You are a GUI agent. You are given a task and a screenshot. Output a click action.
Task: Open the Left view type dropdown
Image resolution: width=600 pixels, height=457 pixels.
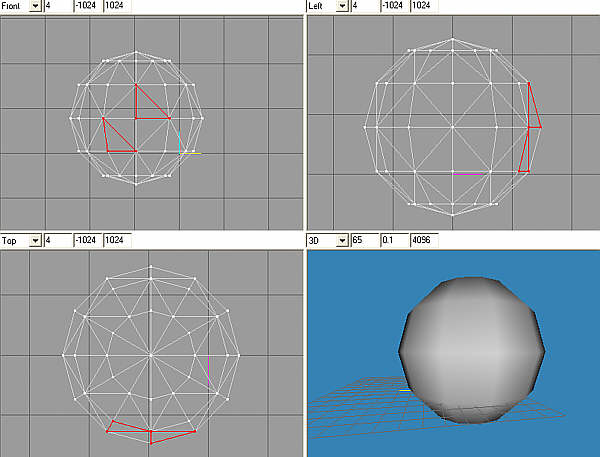click(342, 6)
